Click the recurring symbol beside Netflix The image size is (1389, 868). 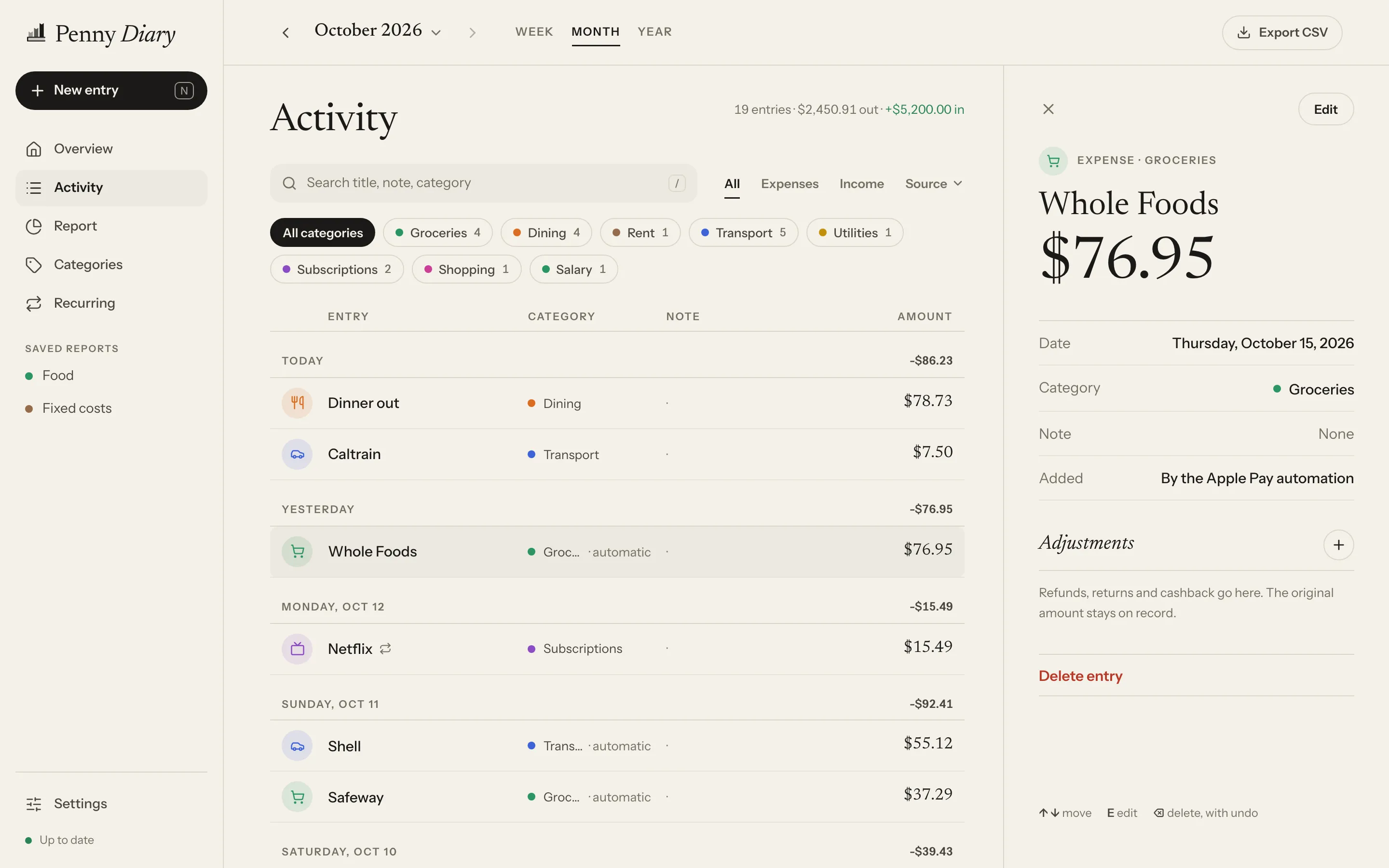coord(385,649)
